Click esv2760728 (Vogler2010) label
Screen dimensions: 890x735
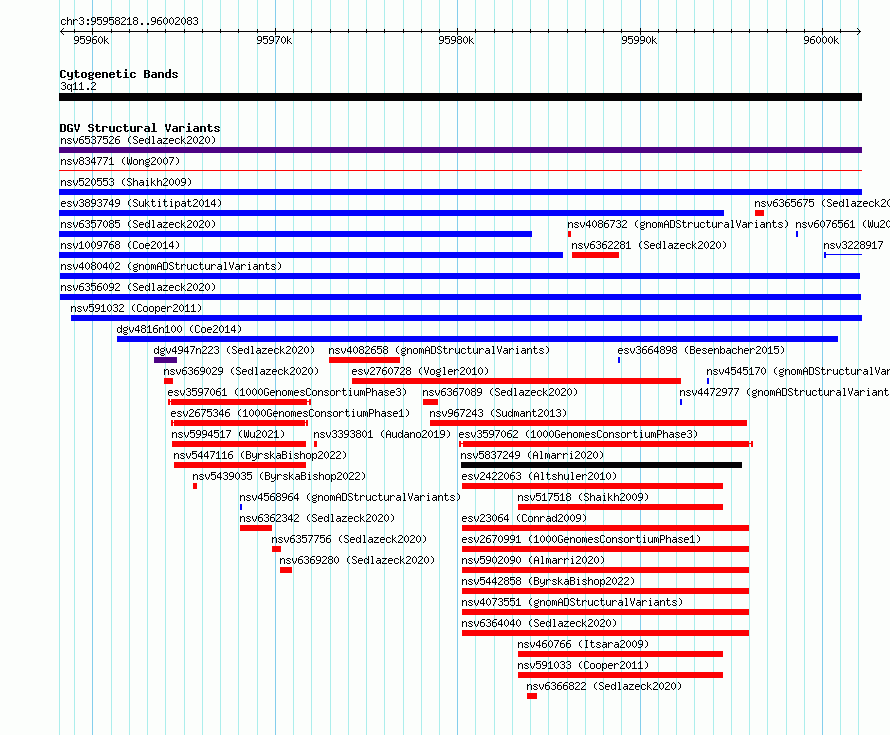pyautogui.click(x=420, y=371)
